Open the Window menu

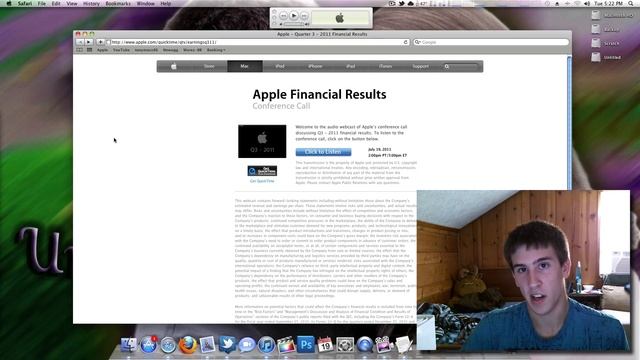click(x=145, y=3)
